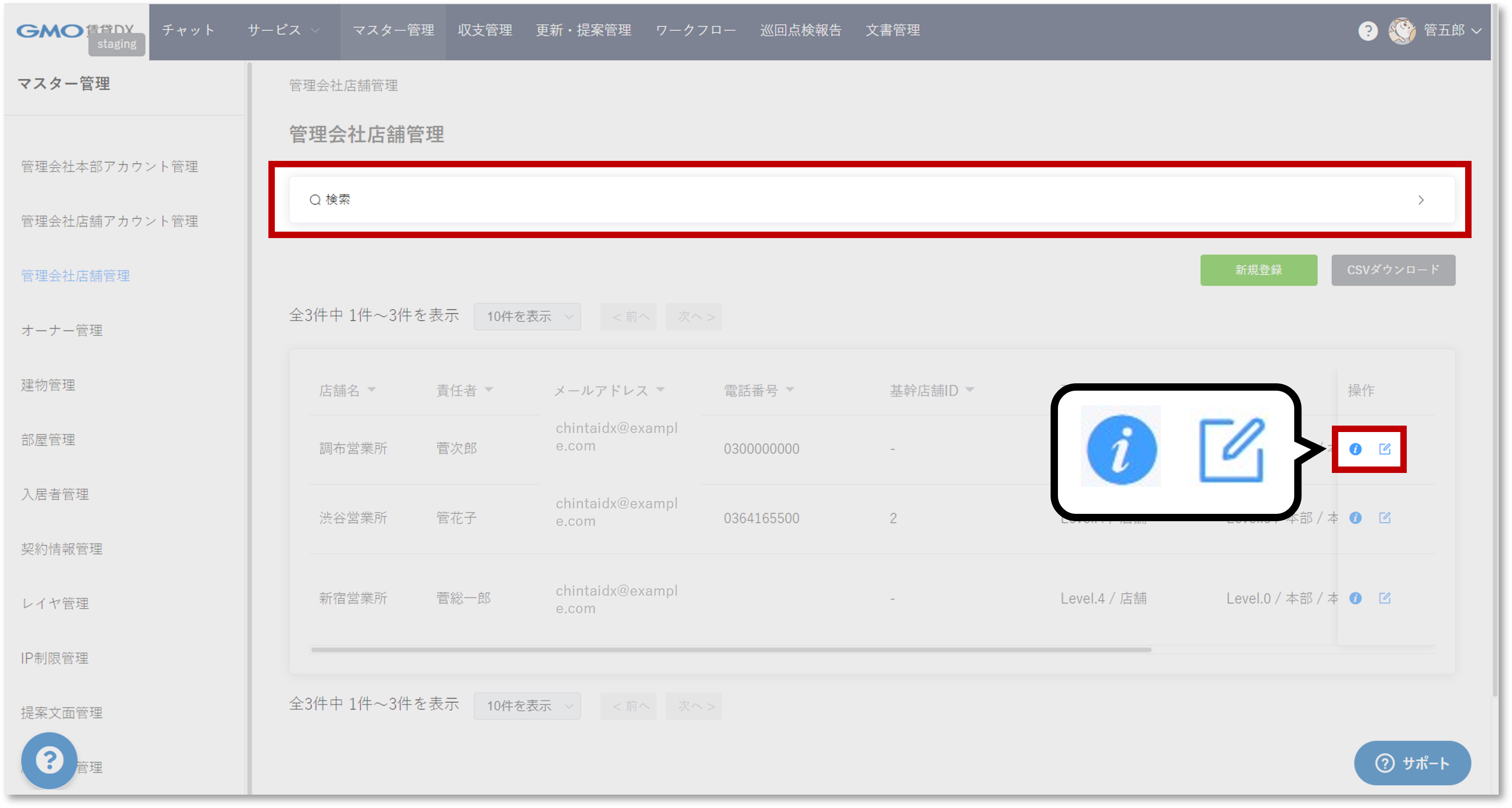Viewport: 1512px width, 808px height.
Task: Click info icon for 新宿営業所 row
Action: point(1355,598)
